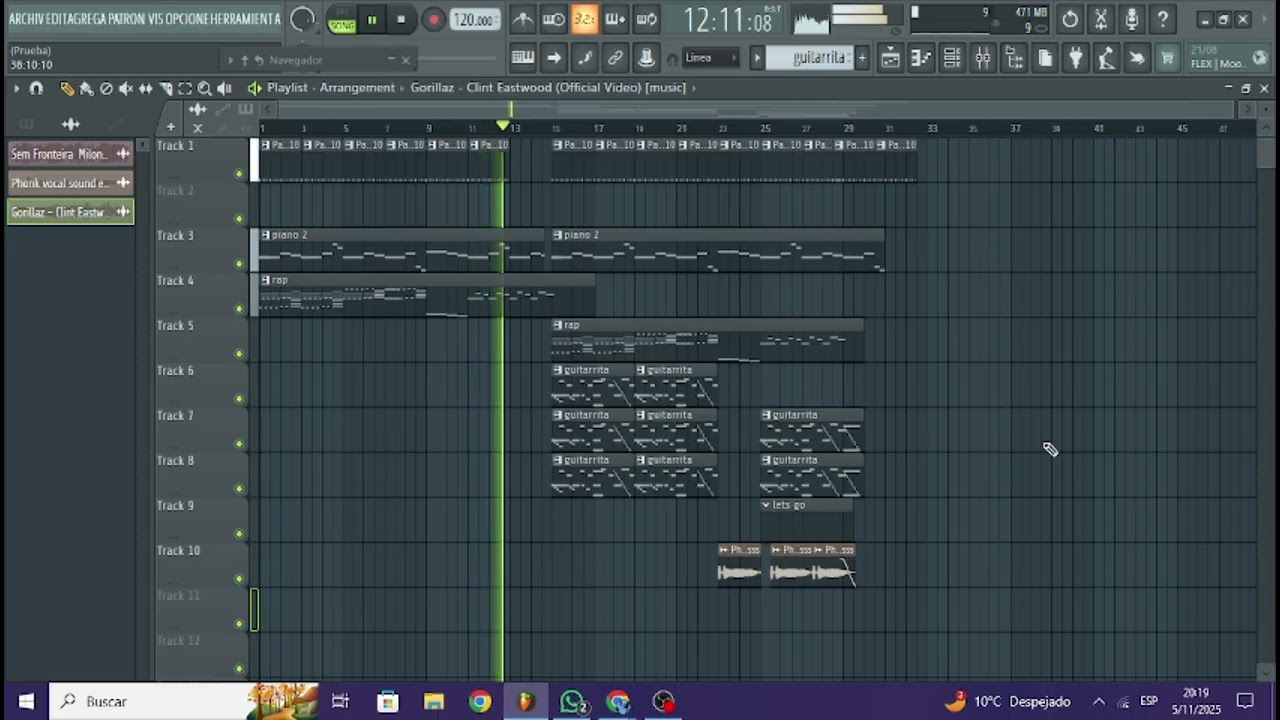Mute Track 5 using its green light
1280x720 pixels.
[x=239, y=354]
